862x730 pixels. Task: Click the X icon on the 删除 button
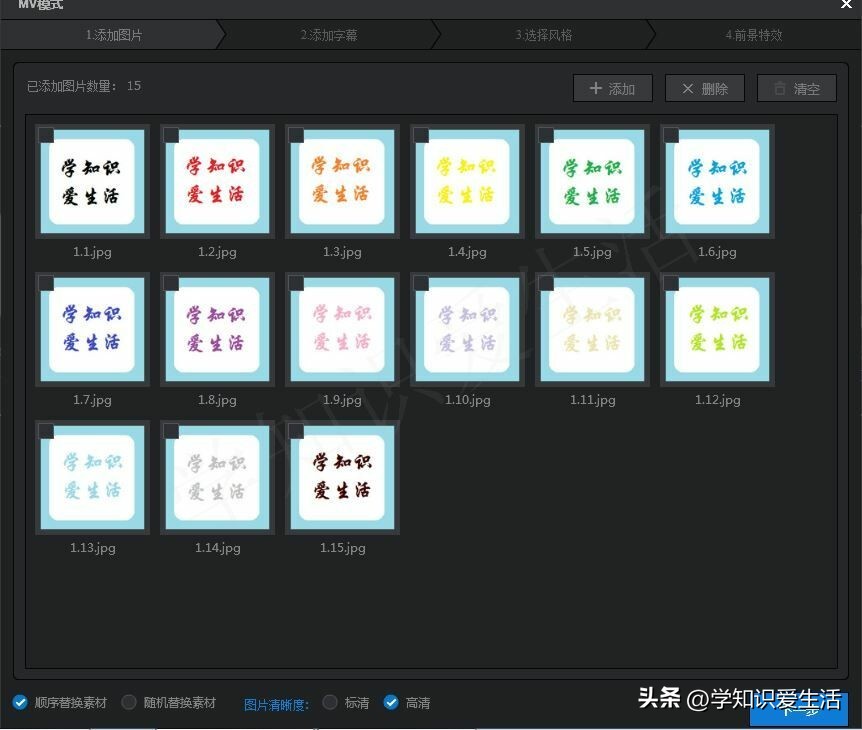pyautogui.click(x=689, y=88)
